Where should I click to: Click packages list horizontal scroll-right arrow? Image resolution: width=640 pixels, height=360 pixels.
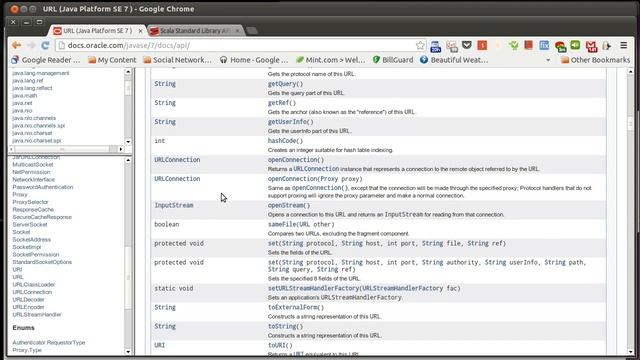pos(120,149)
